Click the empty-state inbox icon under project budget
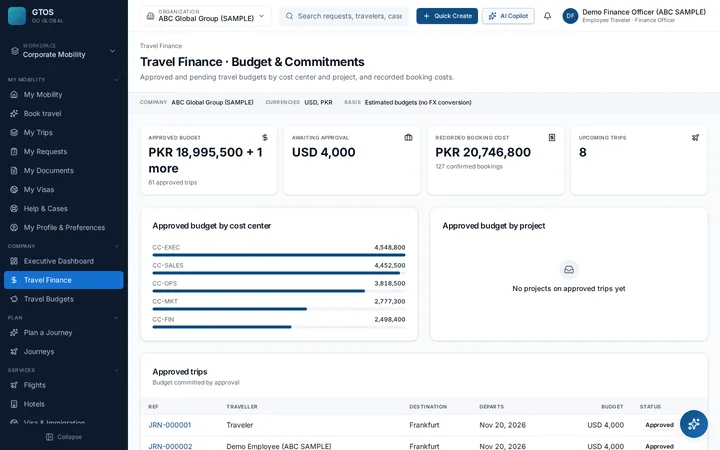 (568, 270)
